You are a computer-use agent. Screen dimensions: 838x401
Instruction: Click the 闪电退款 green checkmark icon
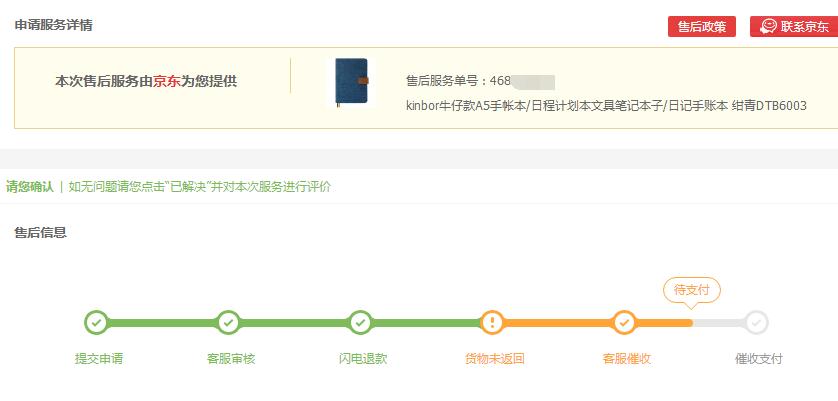pyautogui.click(x=360, y=323)
